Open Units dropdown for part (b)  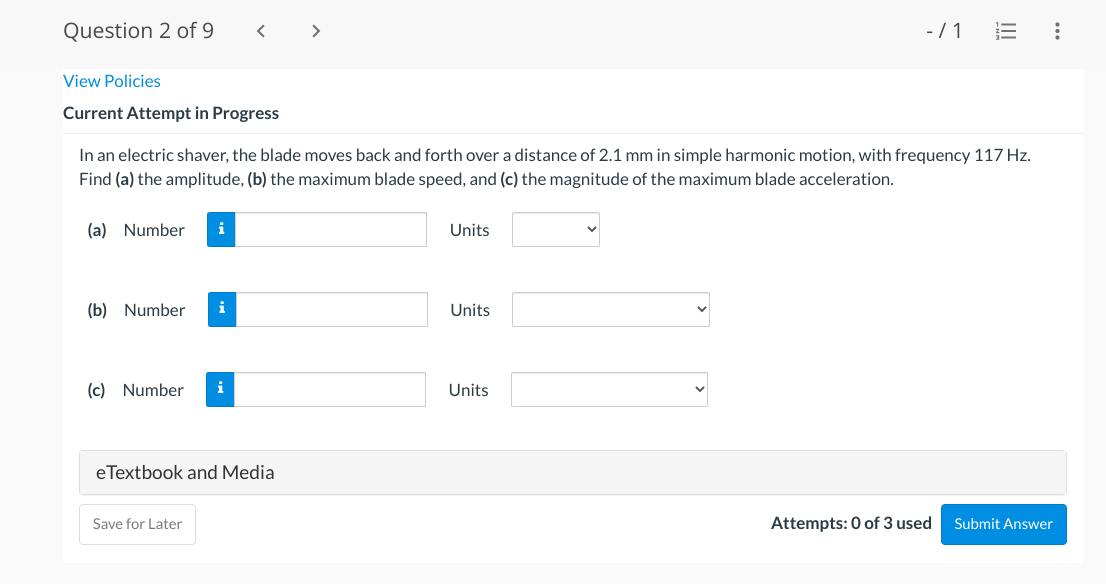click(610, 310)
